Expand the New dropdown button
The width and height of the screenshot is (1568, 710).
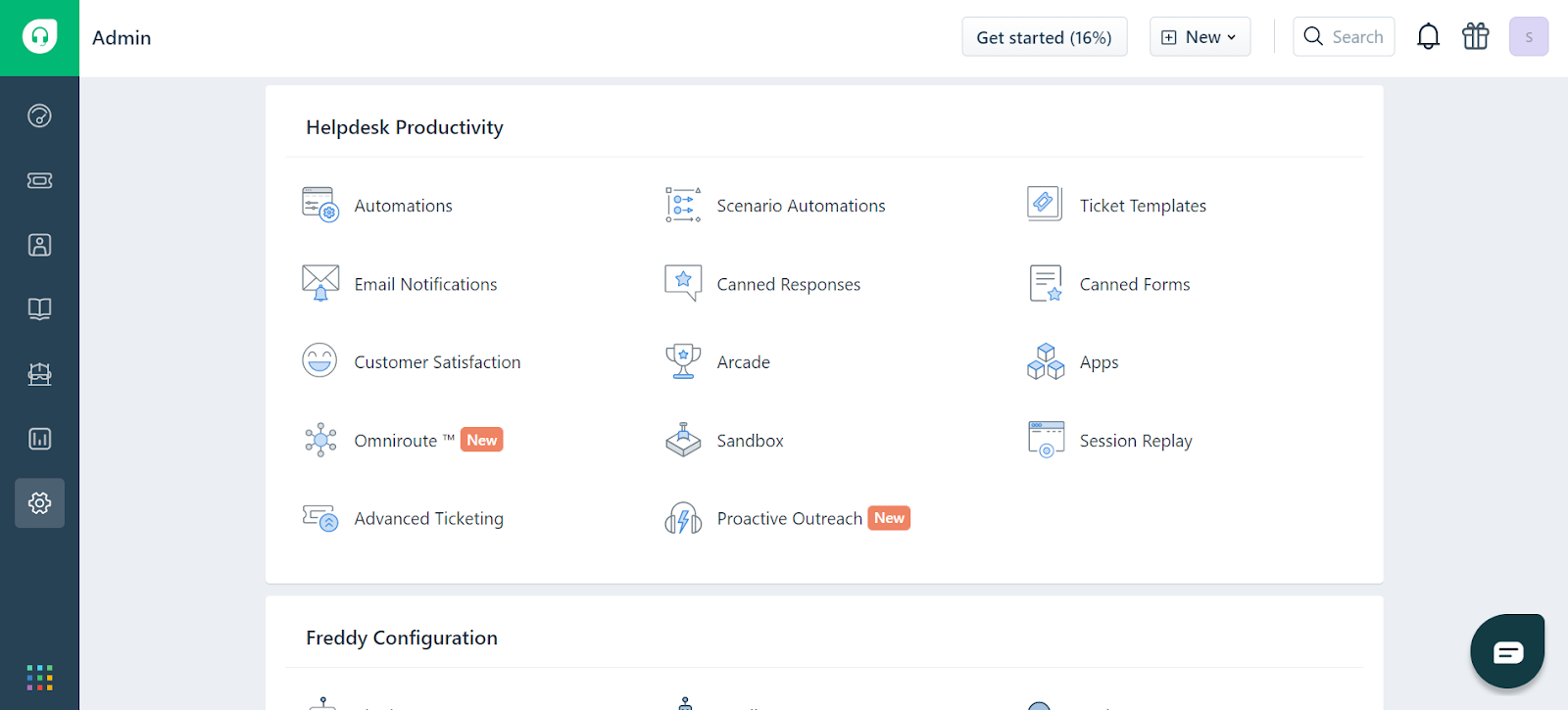tap(1200, 37)
